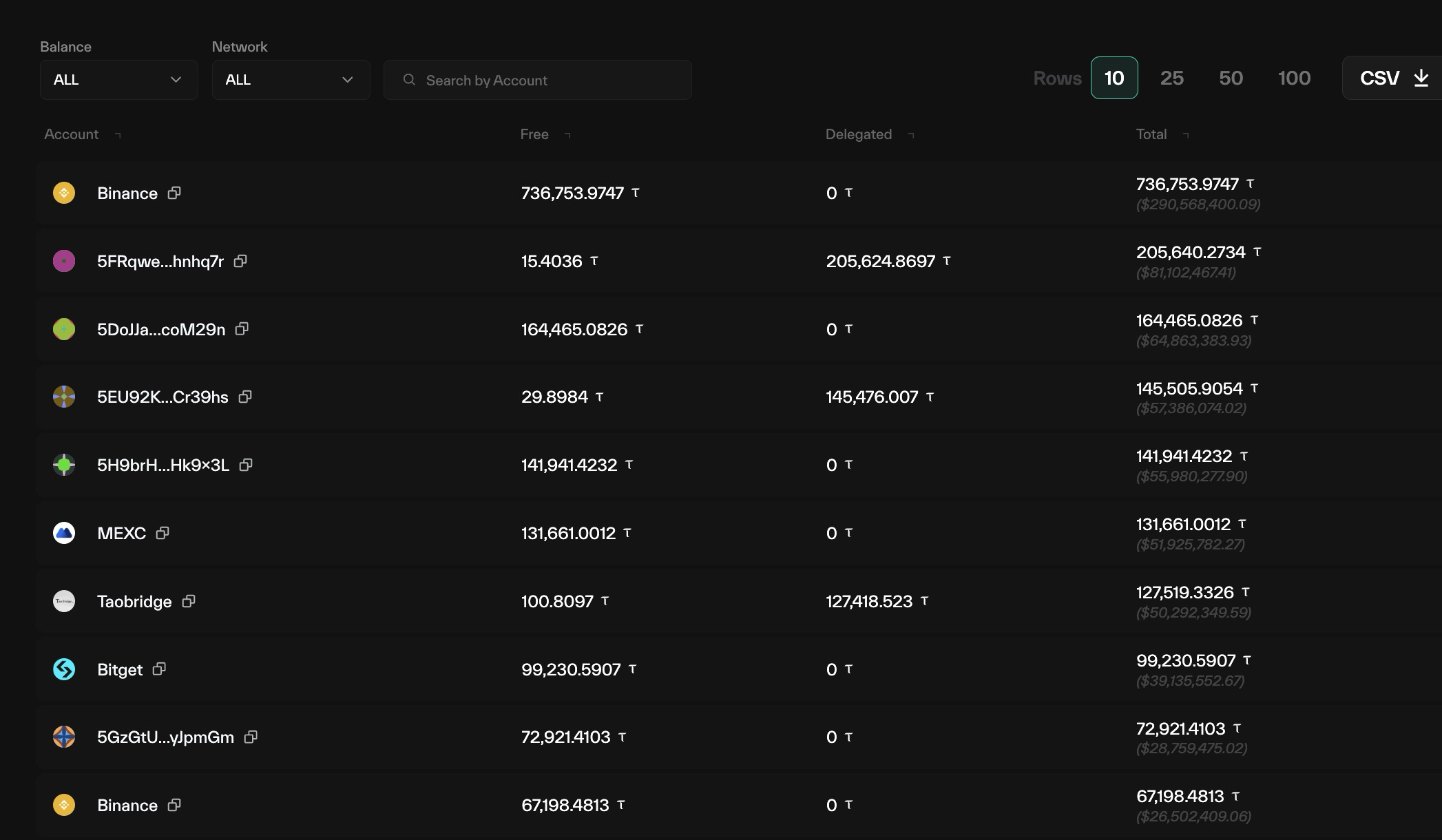This screenshot has height=840, width=1442.
Task: Show 25 rows per page
Action: (x=1171, y=78)
